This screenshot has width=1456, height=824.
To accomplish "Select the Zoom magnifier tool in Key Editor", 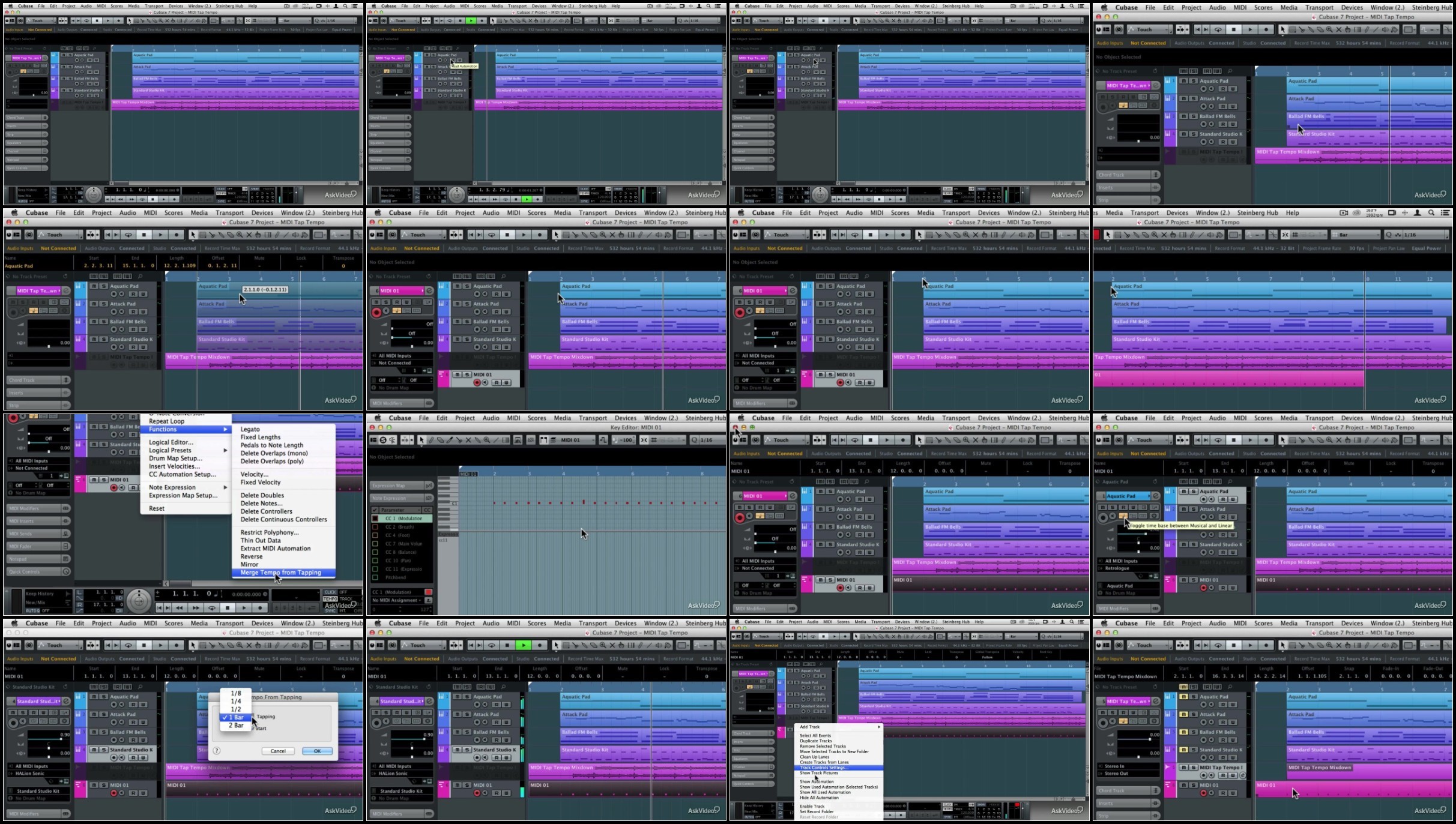I will click(487, 440).
